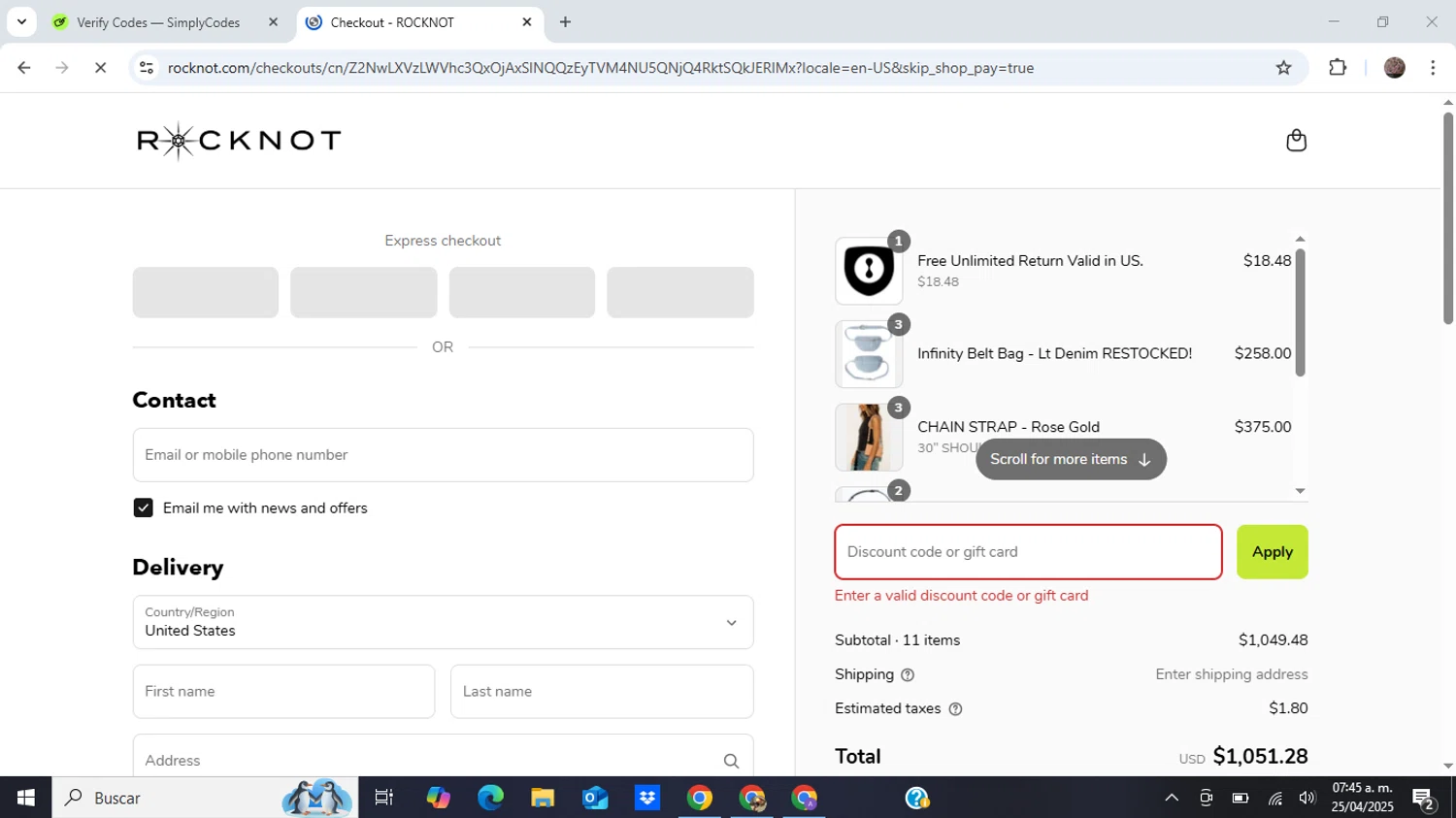Open the tab search dropdown arrow

click(x=21, y=21)
